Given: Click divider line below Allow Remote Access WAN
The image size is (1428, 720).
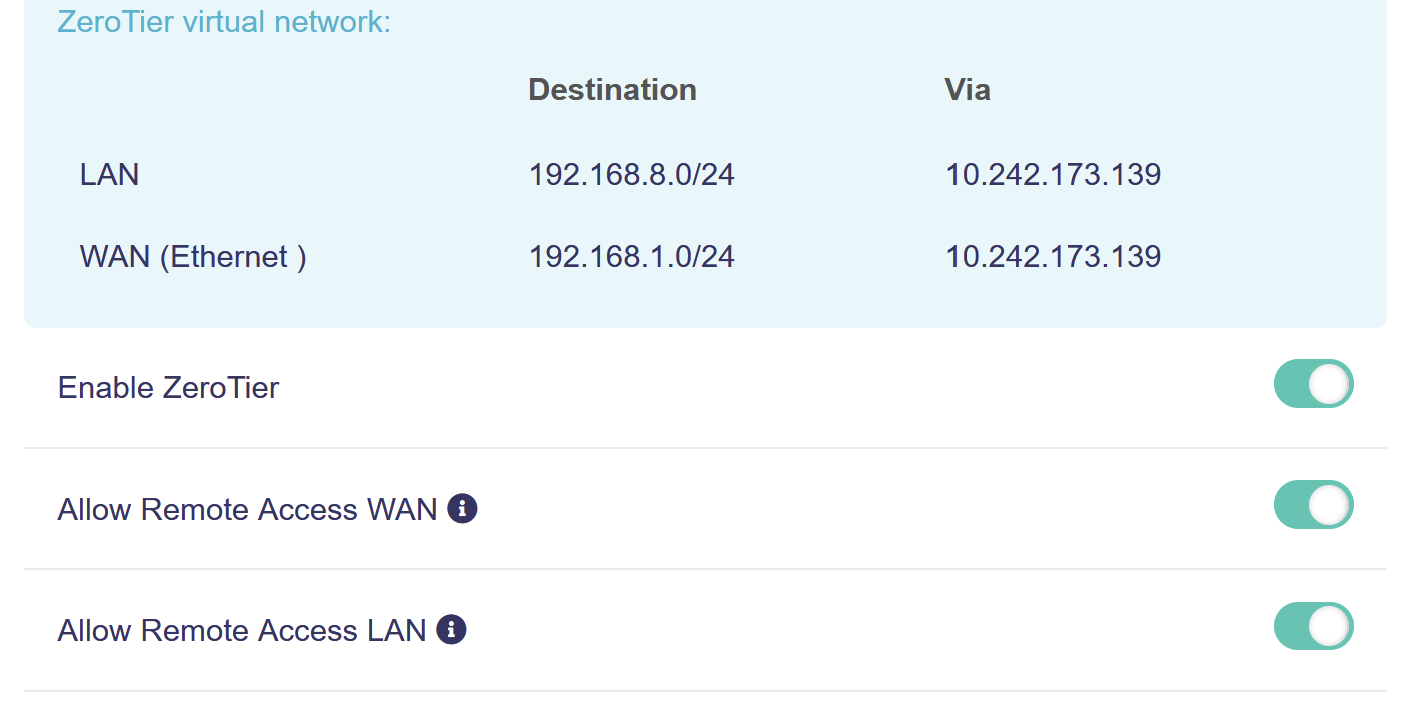Looking at the screenshot, I should pyautogui.click(x=705, y=569).
